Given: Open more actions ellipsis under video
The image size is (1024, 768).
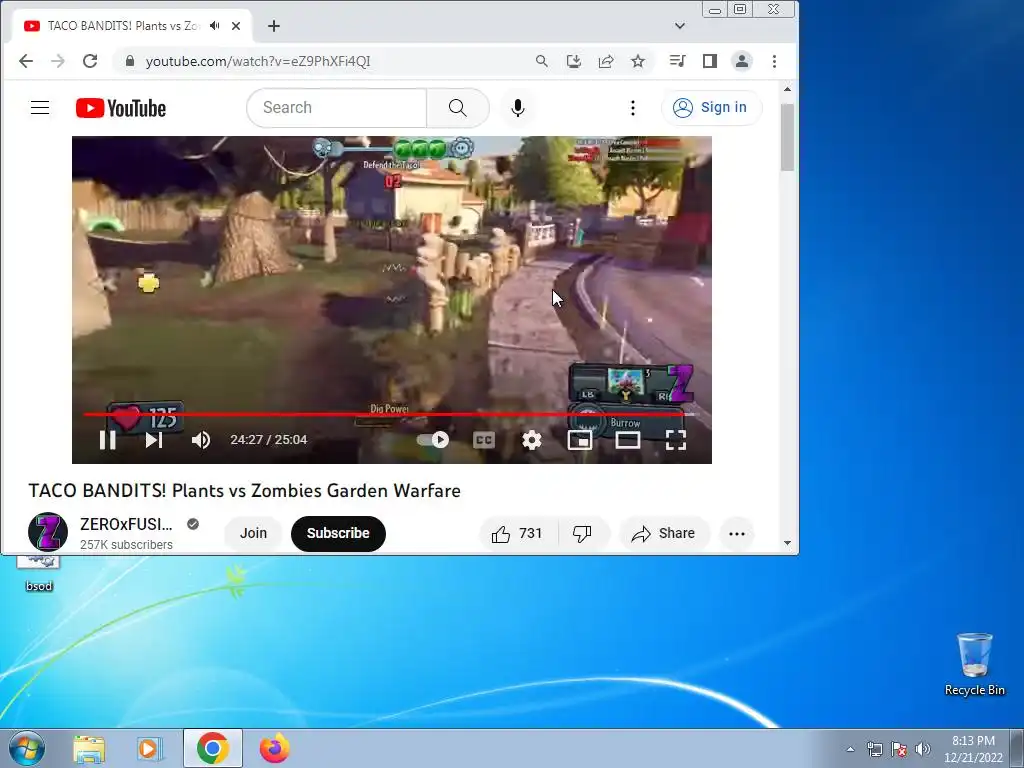Looking at the screenshot, I should [x=737, y=534].
